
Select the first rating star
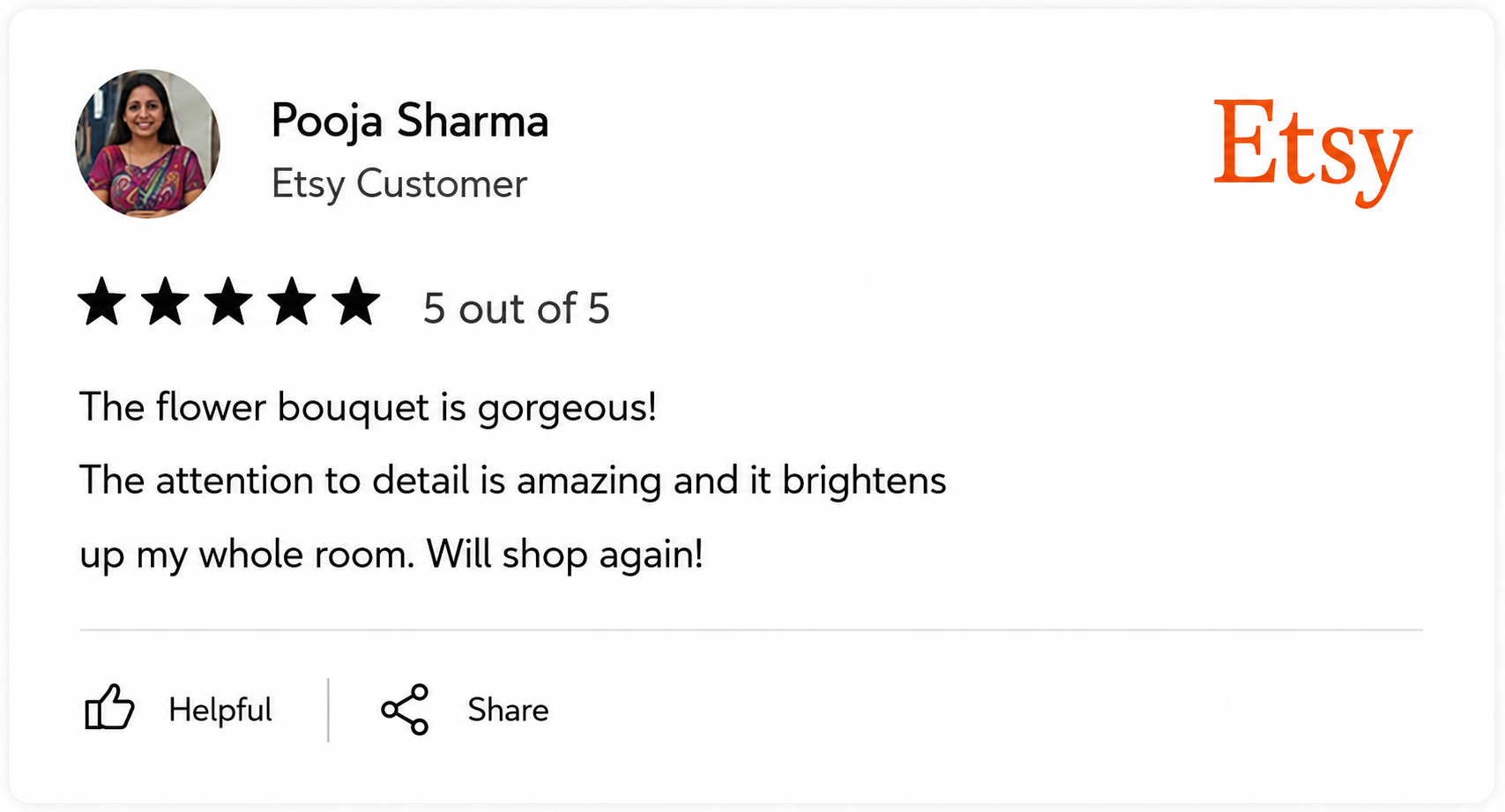102,302
